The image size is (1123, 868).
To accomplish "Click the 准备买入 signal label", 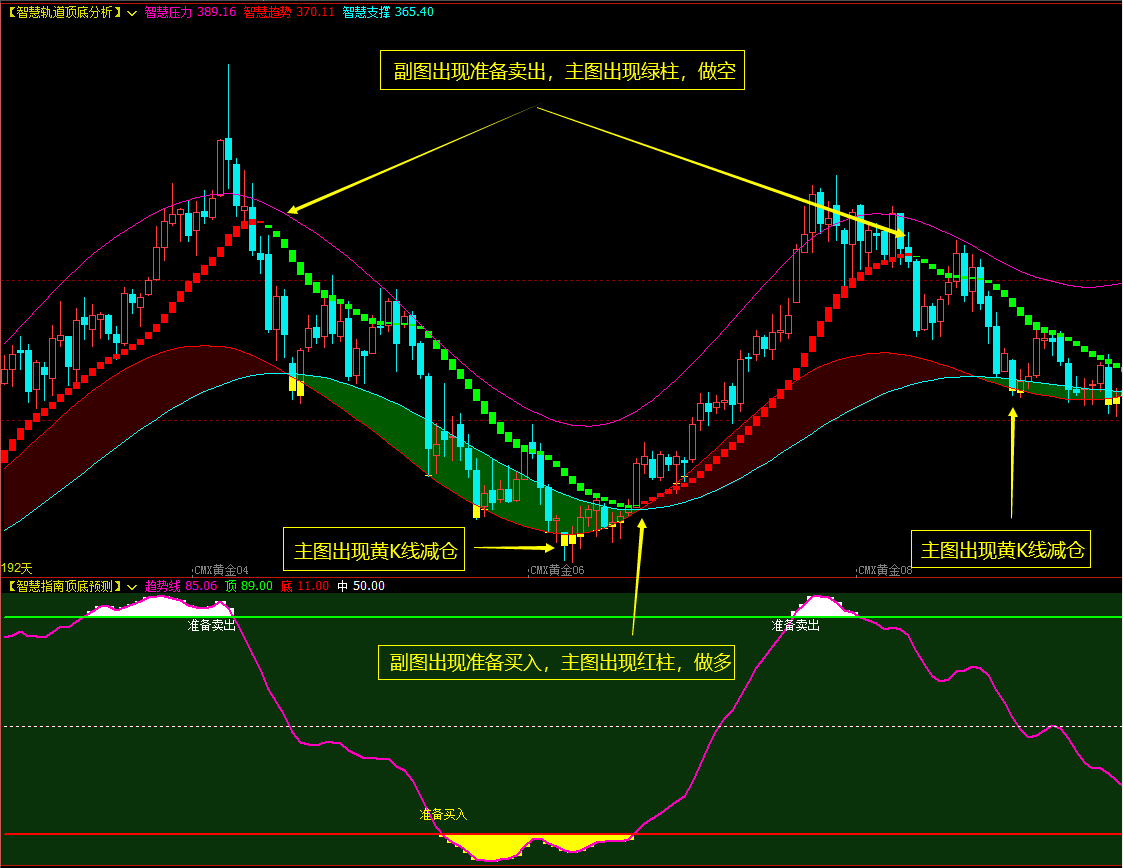I will pos(443,814).
